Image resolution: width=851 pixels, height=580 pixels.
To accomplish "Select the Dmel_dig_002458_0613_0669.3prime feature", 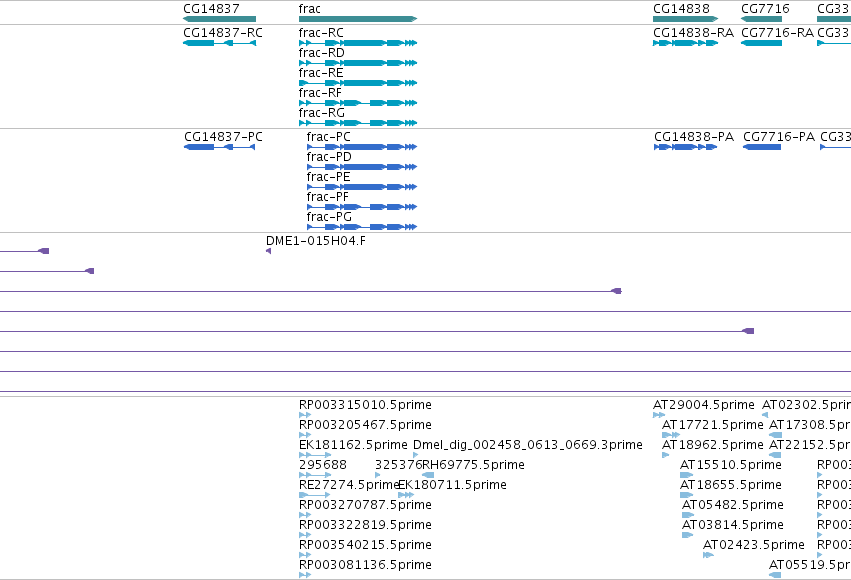I will coord(416,455).
